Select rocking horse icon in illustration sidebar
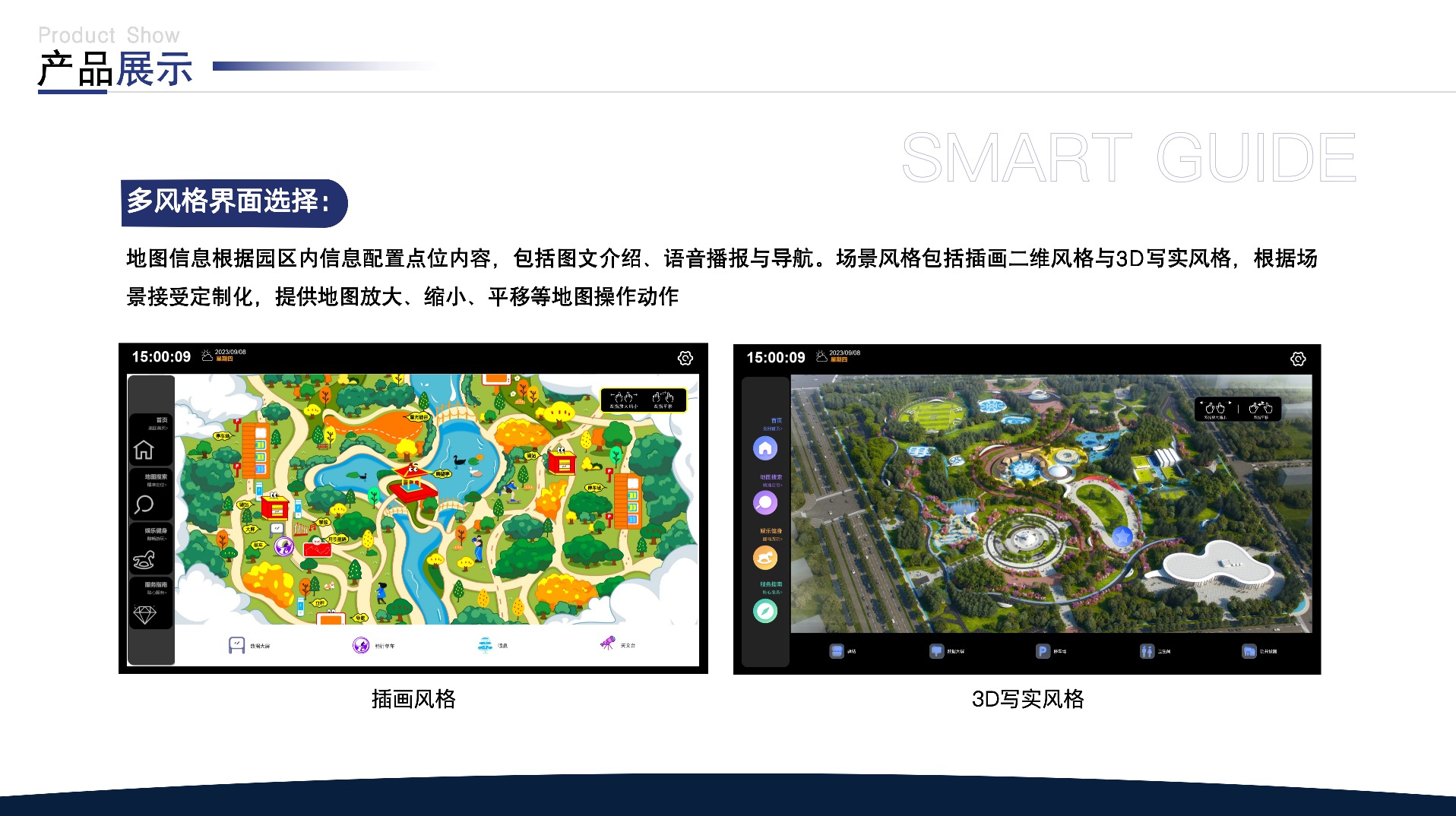This screenshot has height=816, width=1456. (x=144, y=560)
